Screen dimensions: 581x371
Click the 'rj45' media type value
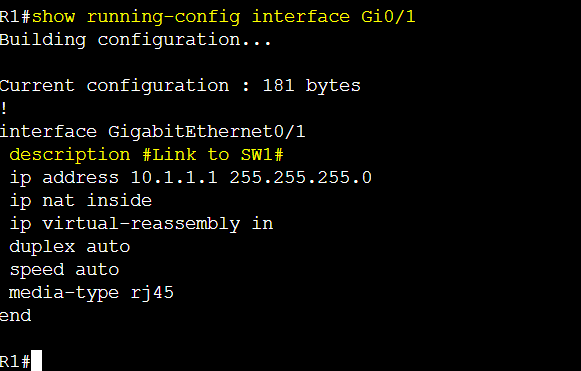pos(152,293)
